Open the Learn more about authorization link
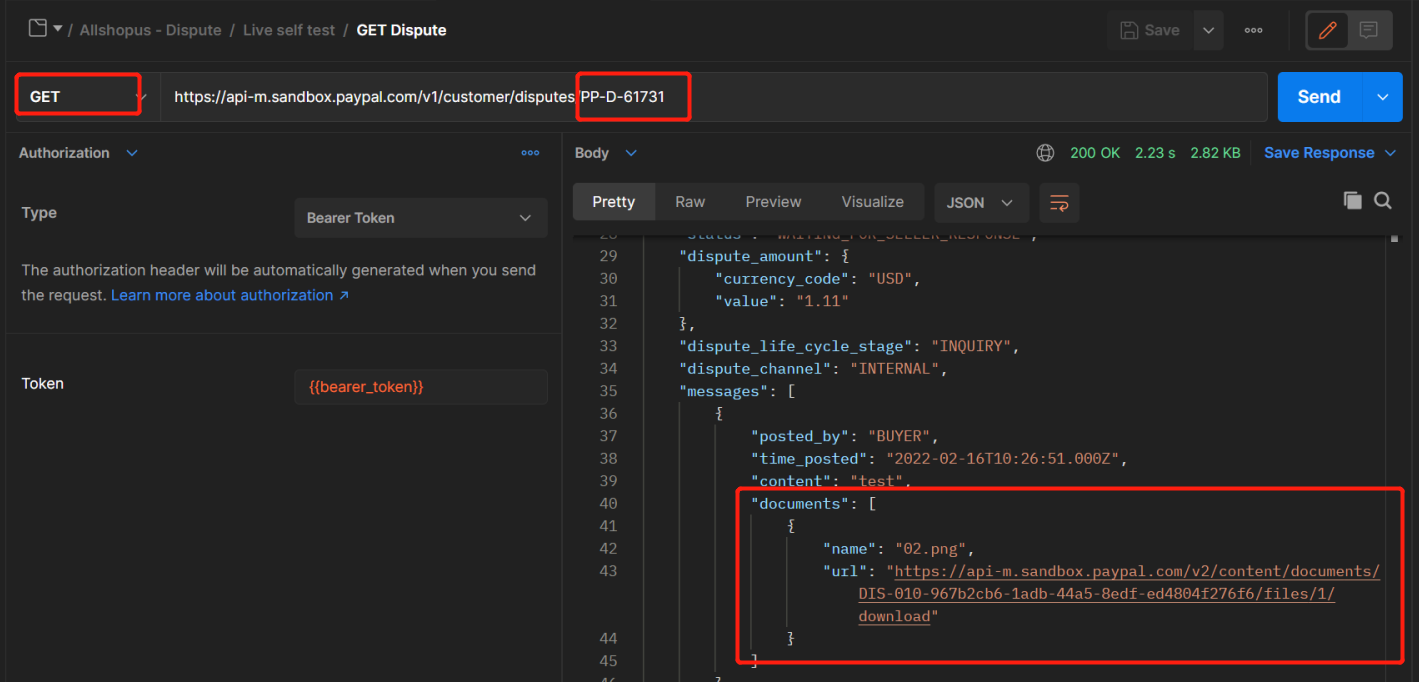 coord(230,295)
